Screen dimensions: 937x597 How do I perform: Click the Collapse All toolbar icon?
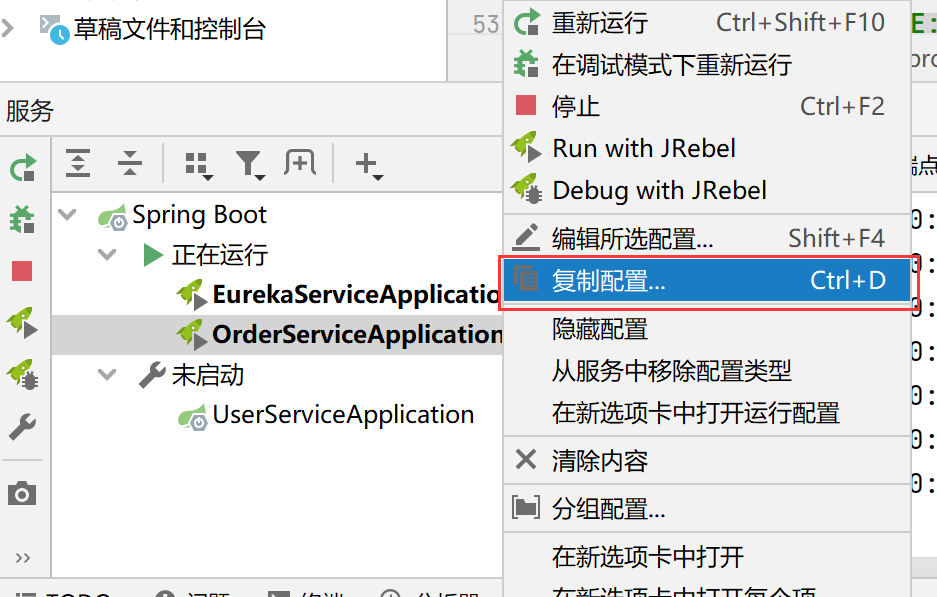click(130, 163)
